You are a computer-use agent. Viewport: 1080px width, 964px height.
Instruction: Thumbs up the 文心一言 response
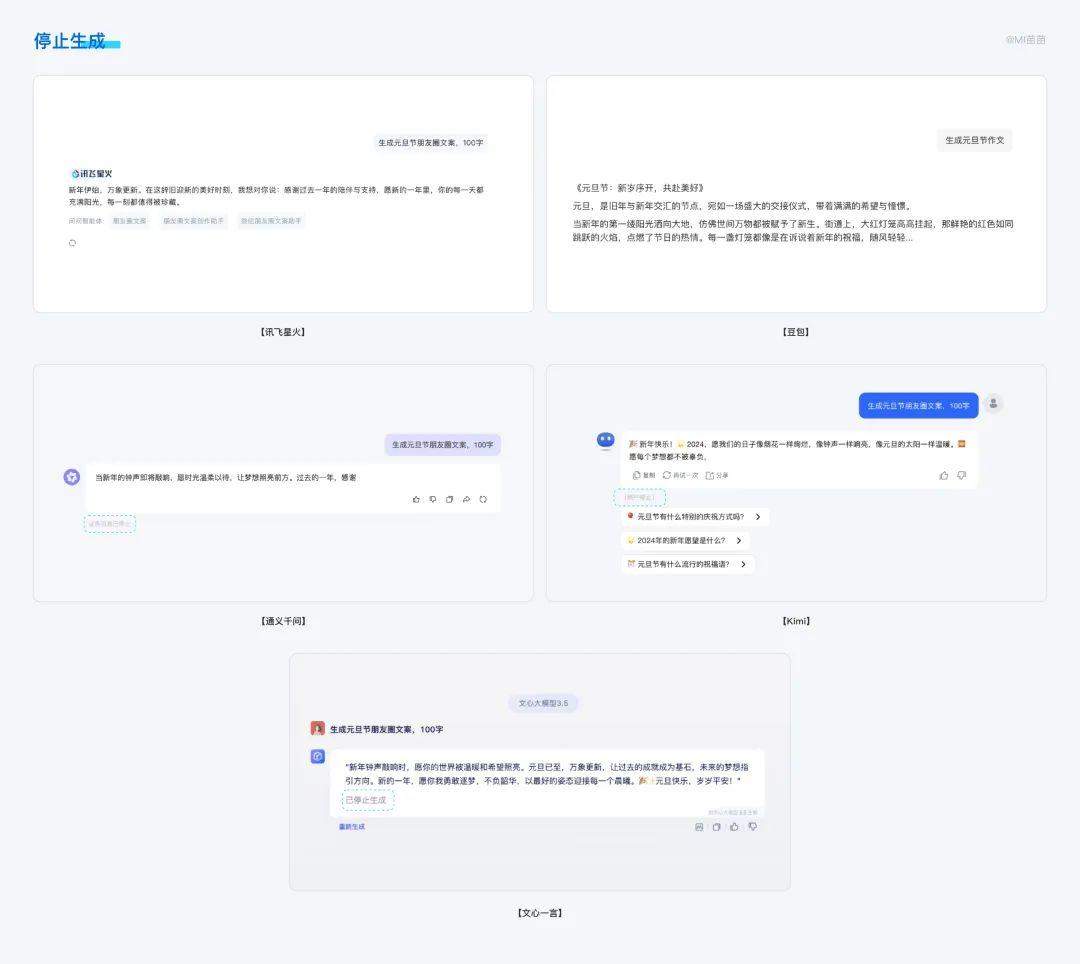[x=734, y=827]
